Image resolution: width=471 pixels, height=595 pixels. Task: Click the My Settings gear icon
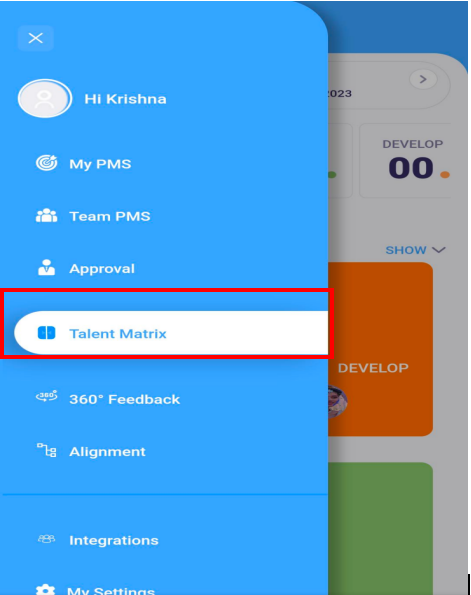(46, 589)
